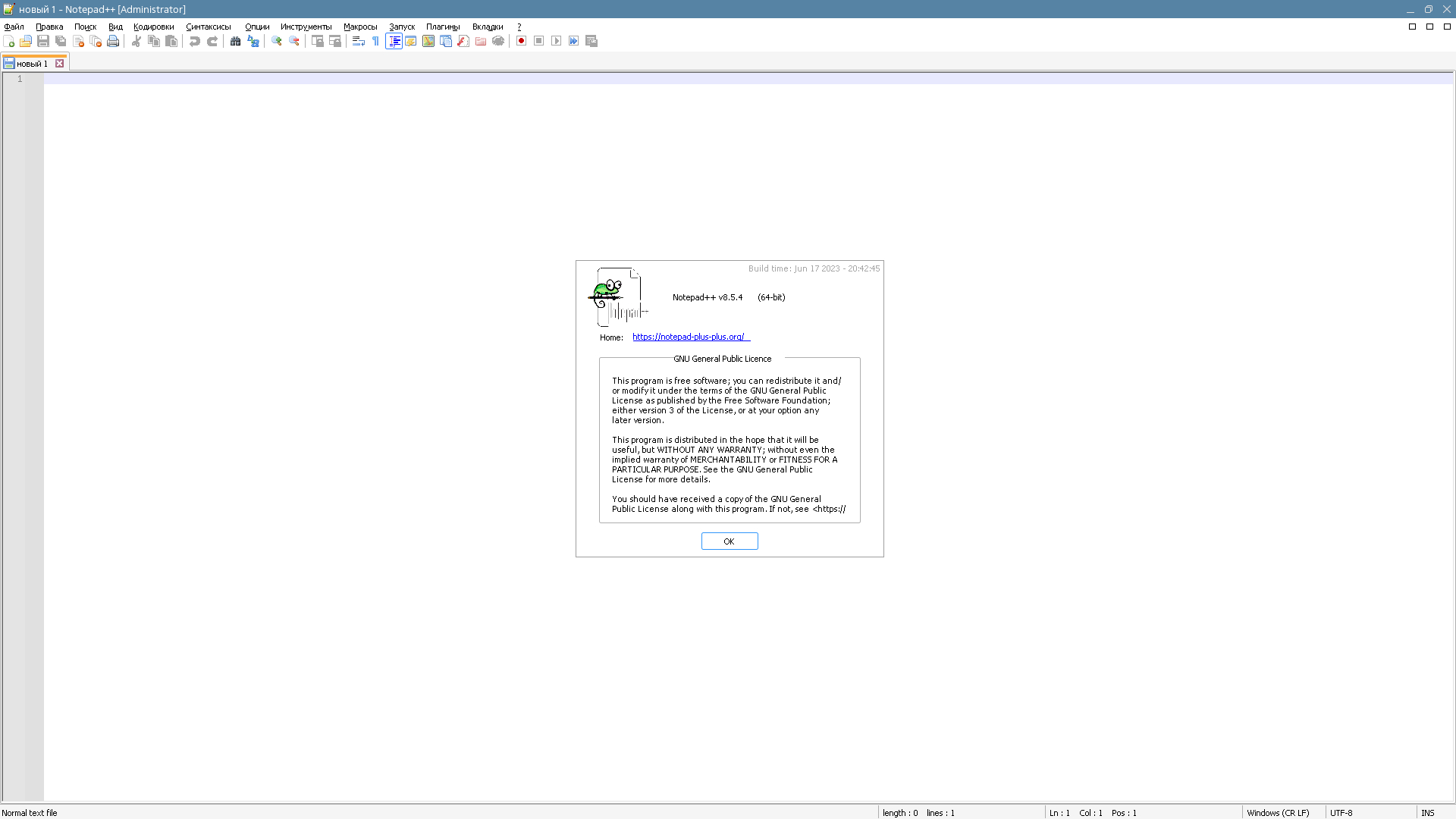Viewport: 1456px width, 819px height.
Task: Open the Запуск menu
Action: [402, 27]
